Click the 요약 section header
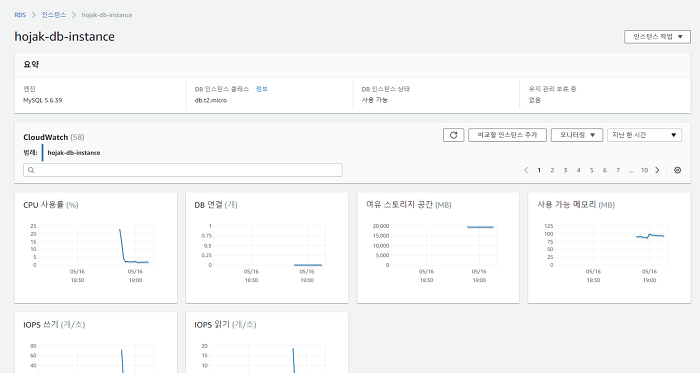The width and height of the screenshot is (700, 373). click(31, 64)
